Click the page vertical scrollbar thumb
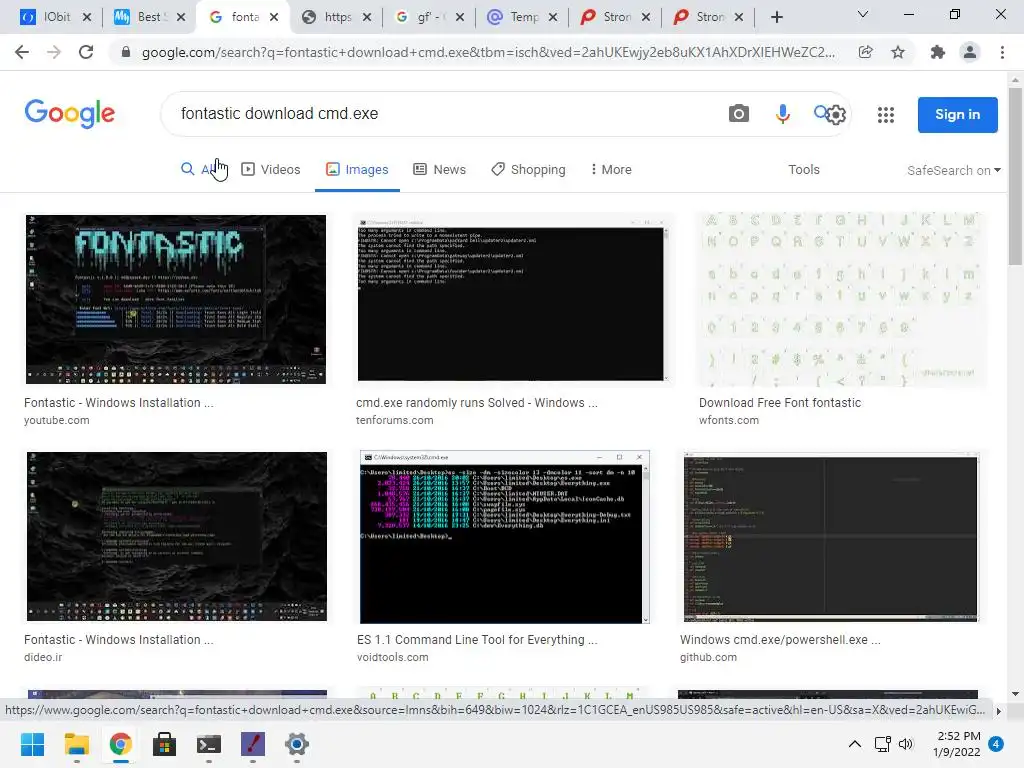The width and height of the screenshot is (1024, 768). point(1015,176)
